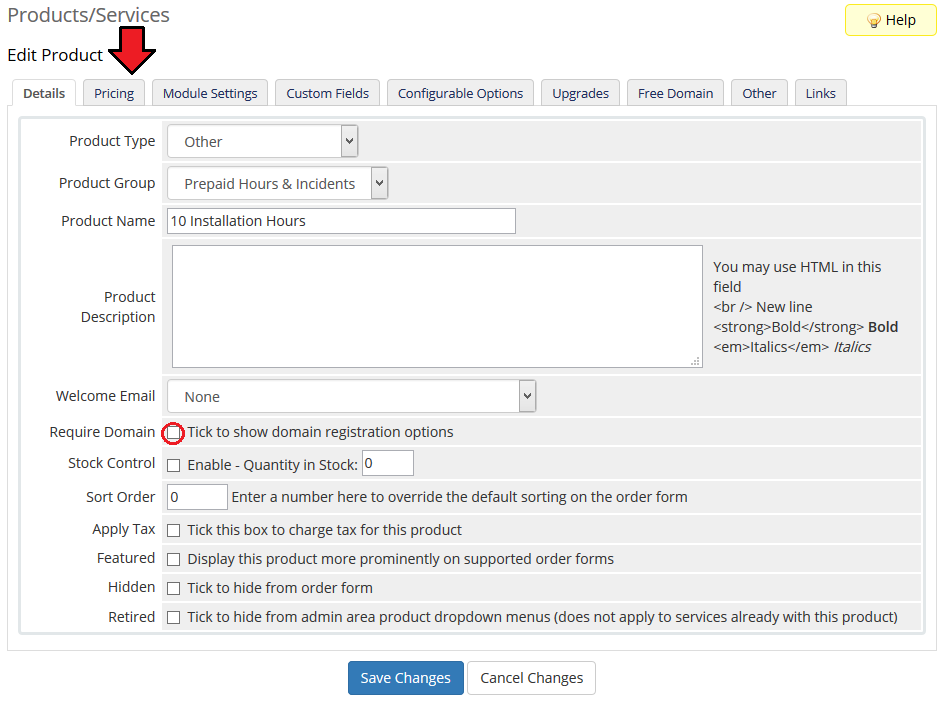This screenshot has width=947, height=705.
Task: Open the Help button label
Action: pos(900,20)
